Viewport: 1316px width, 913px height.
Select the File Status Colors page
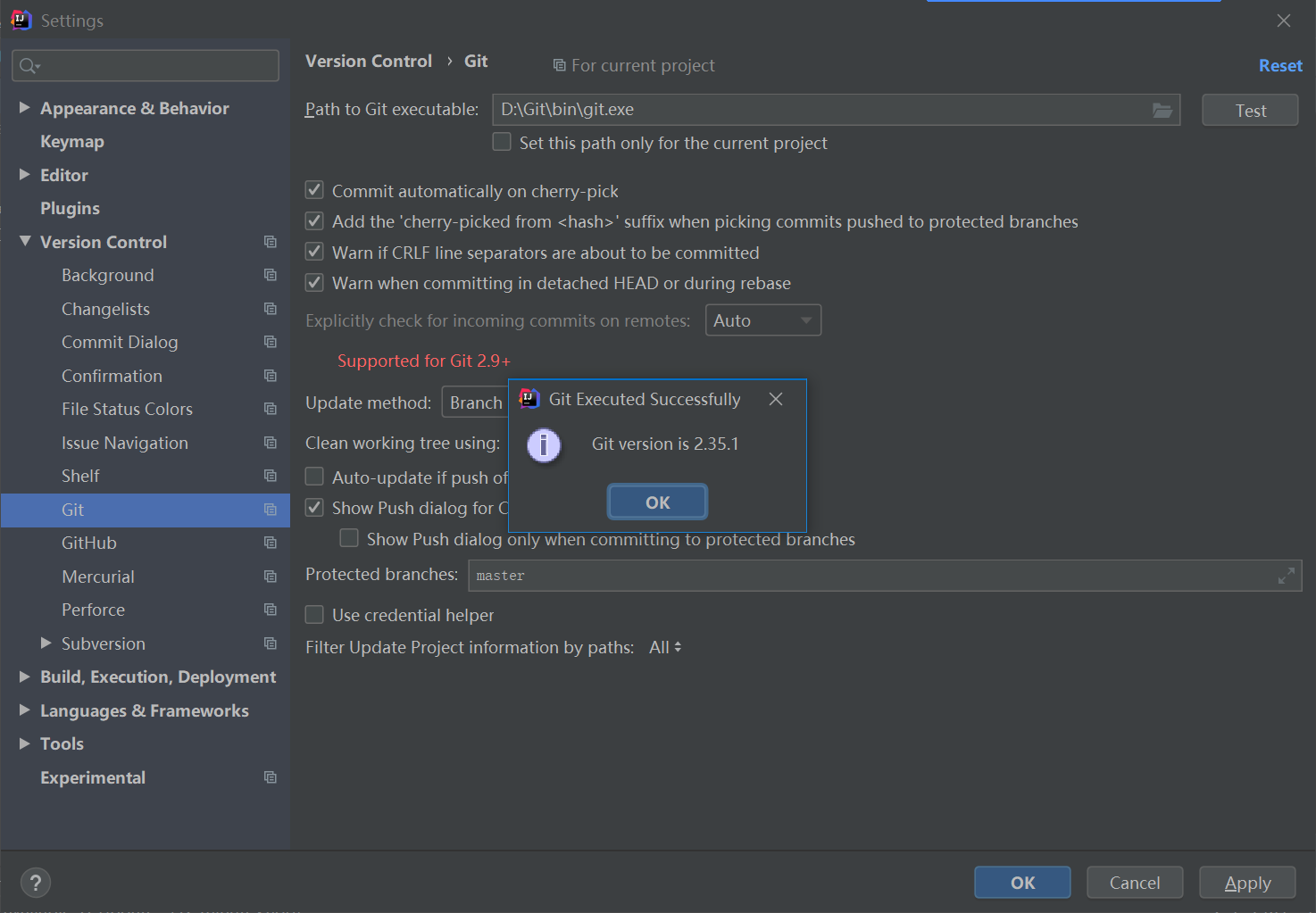(x=127, y=410)
